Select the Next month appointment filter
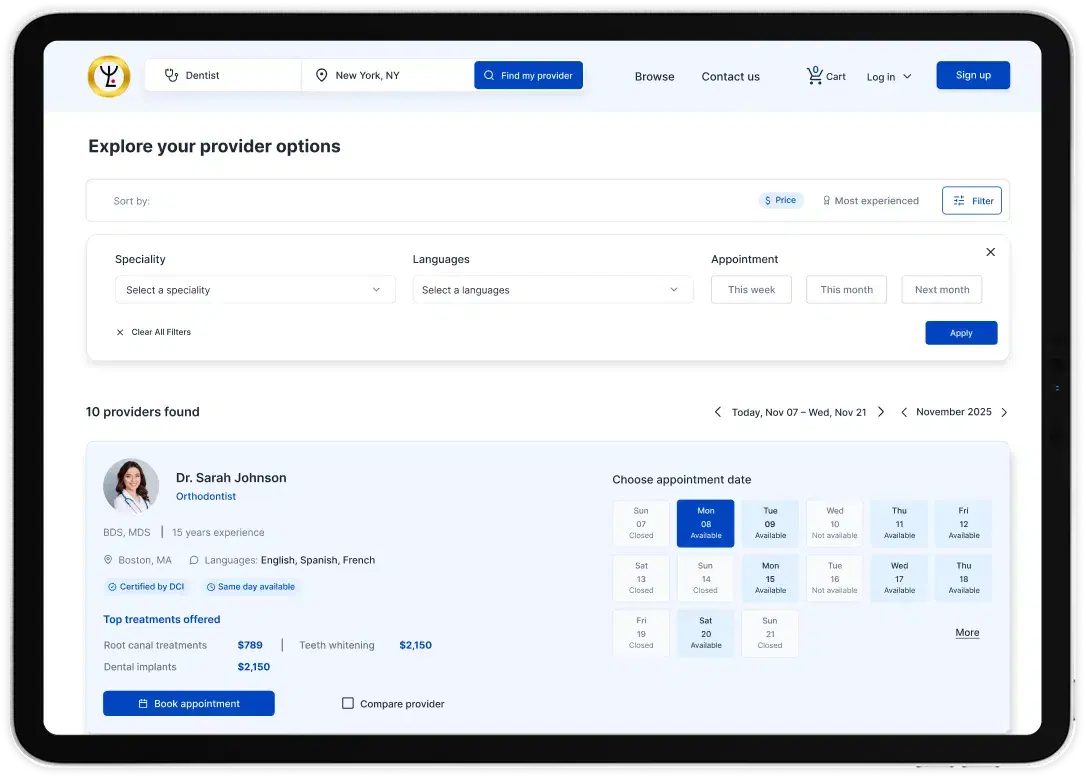The image size is (1086, 778). (942, 290)
